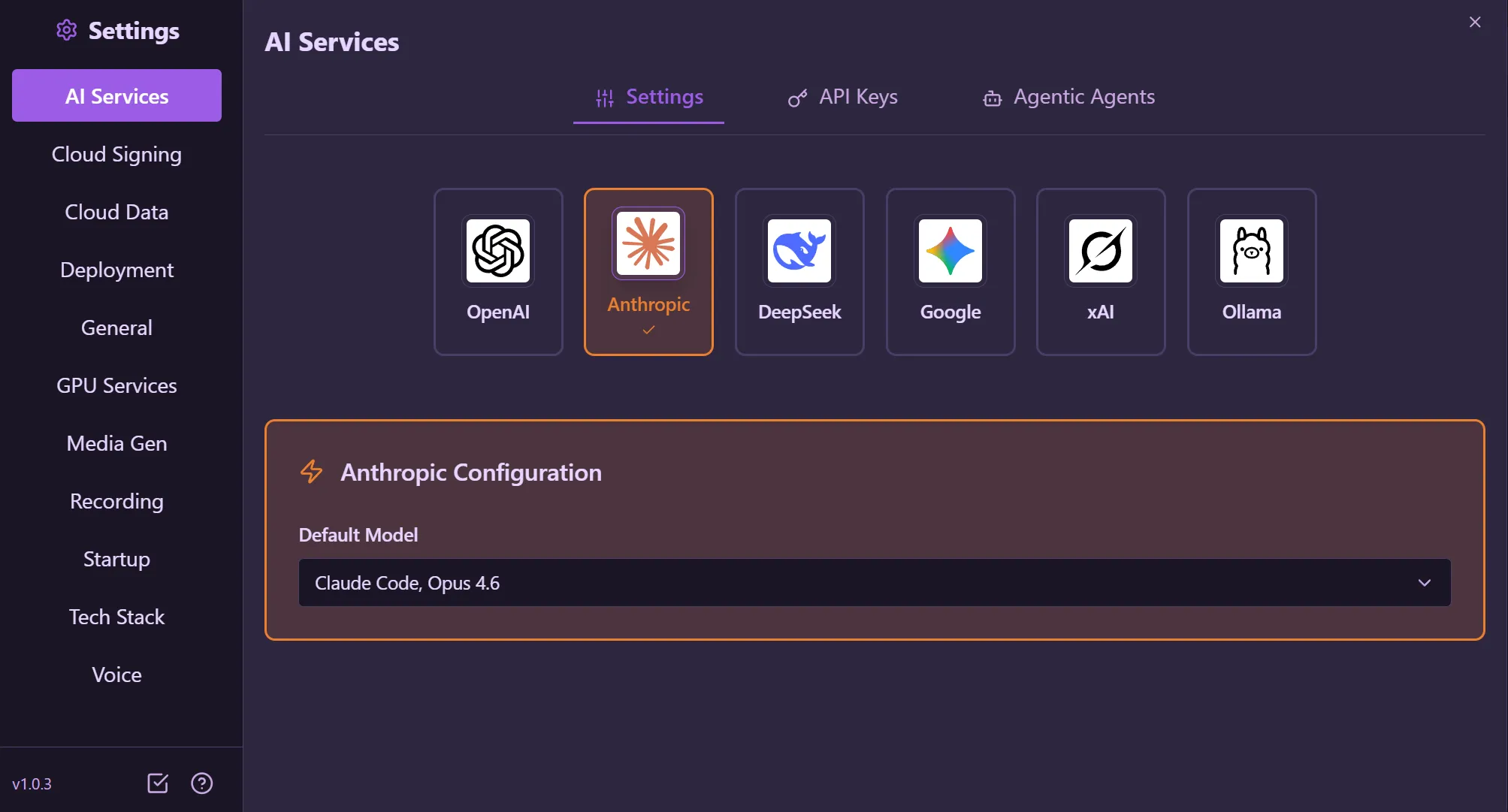Open General settings

(x=116, y=328)
